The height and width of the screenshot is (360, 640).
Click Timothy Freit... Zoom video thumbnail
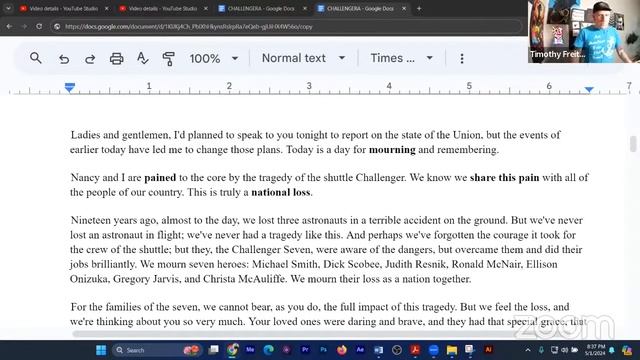(x=584, y=31)
